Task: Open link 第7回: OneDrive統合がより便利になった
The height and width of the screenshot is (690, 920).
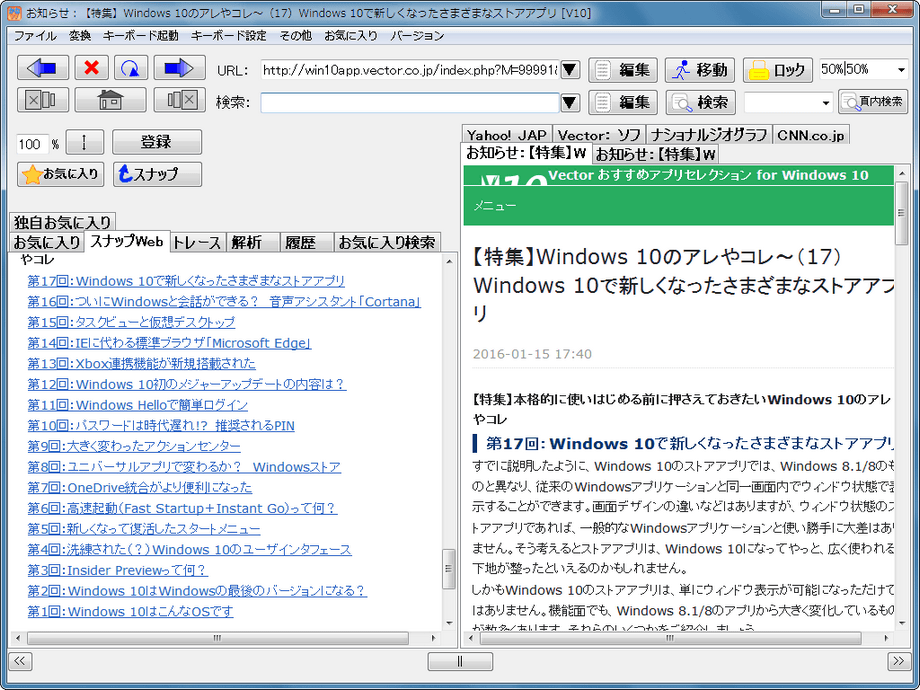Action: tap(140, 487)
